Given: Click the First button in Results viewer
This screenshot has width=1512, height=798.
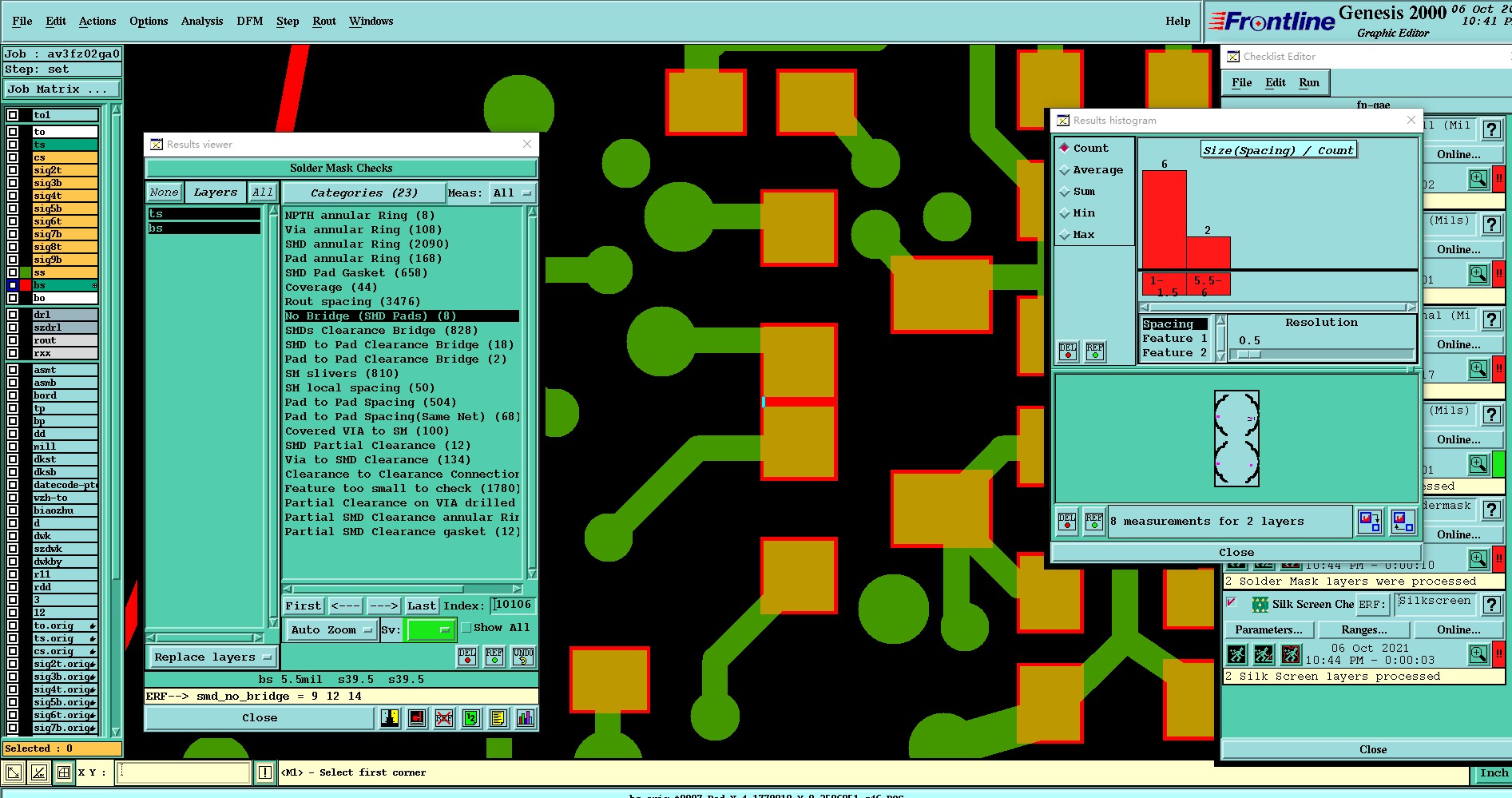Looking at the screenshot, I should [304, 606].
